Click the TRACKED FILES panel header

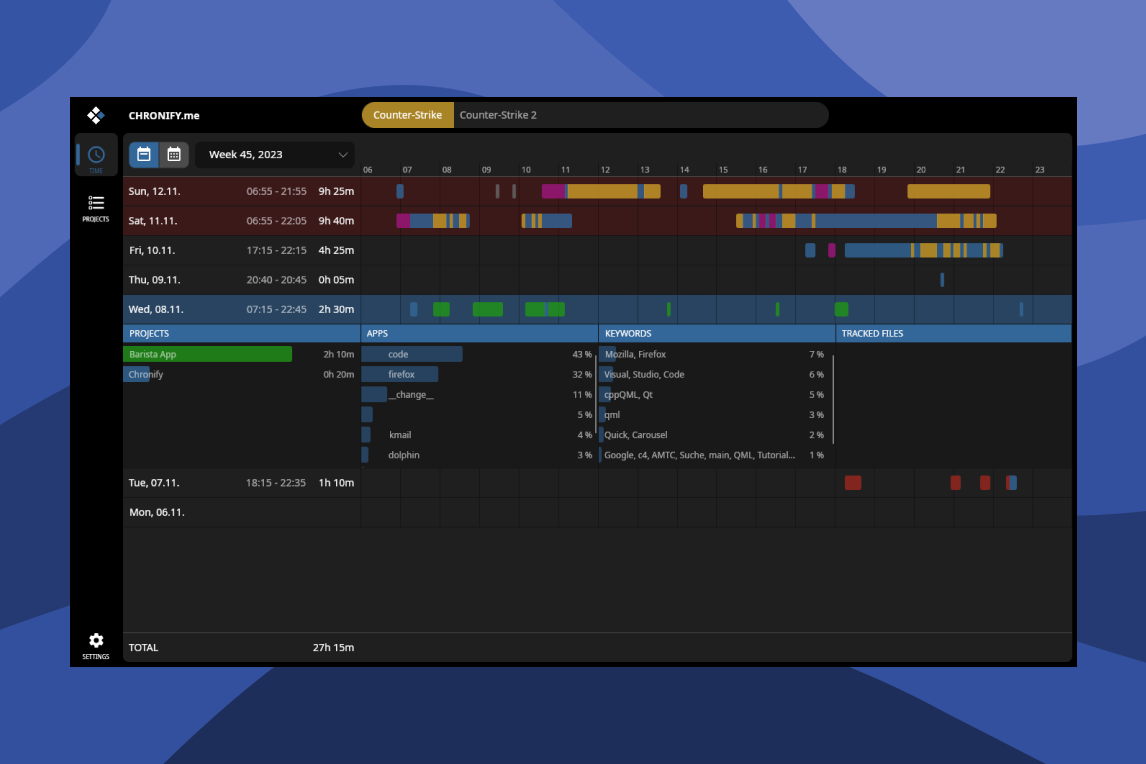tap(869, 333)
